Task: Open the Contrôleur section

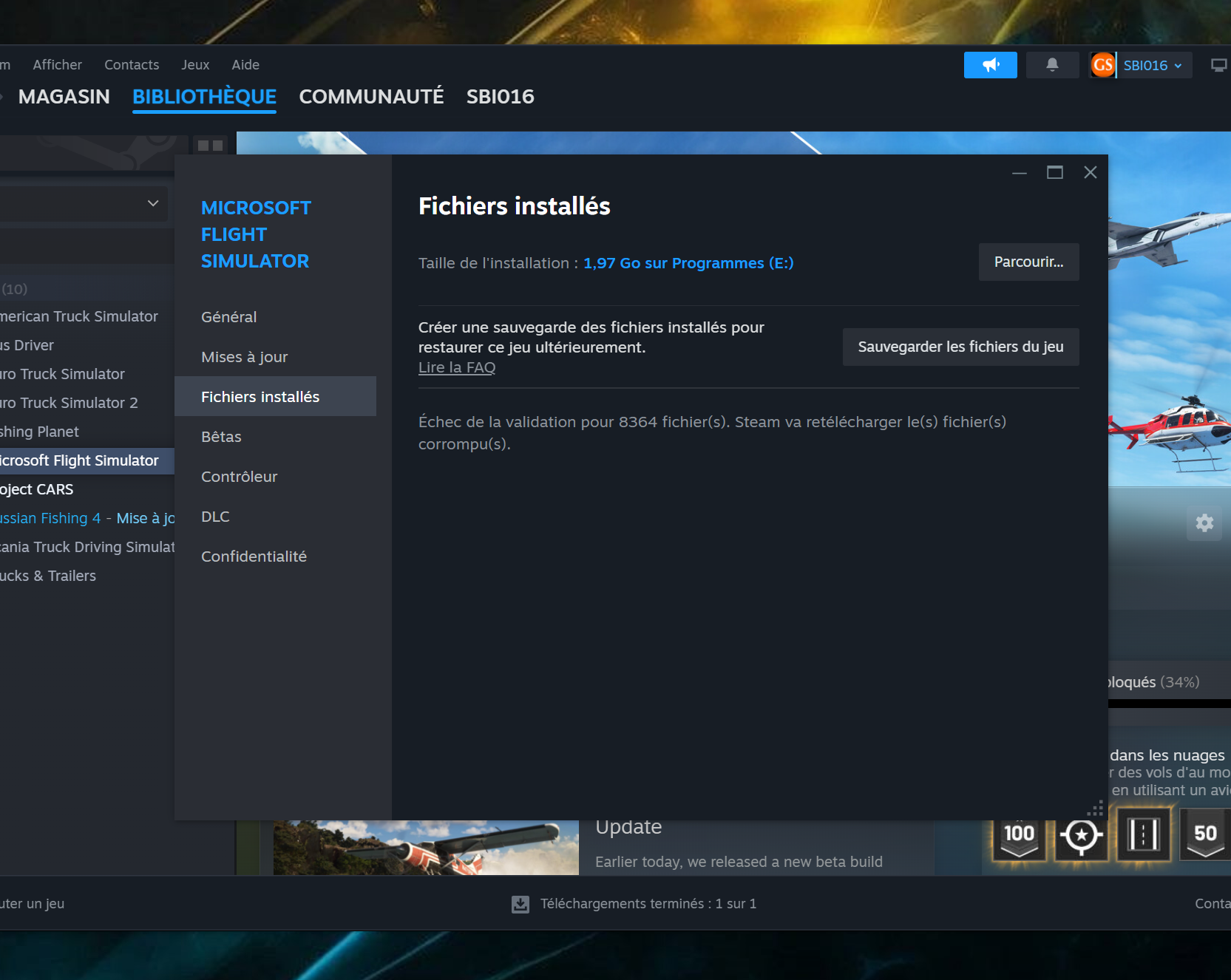Action: 275,477
